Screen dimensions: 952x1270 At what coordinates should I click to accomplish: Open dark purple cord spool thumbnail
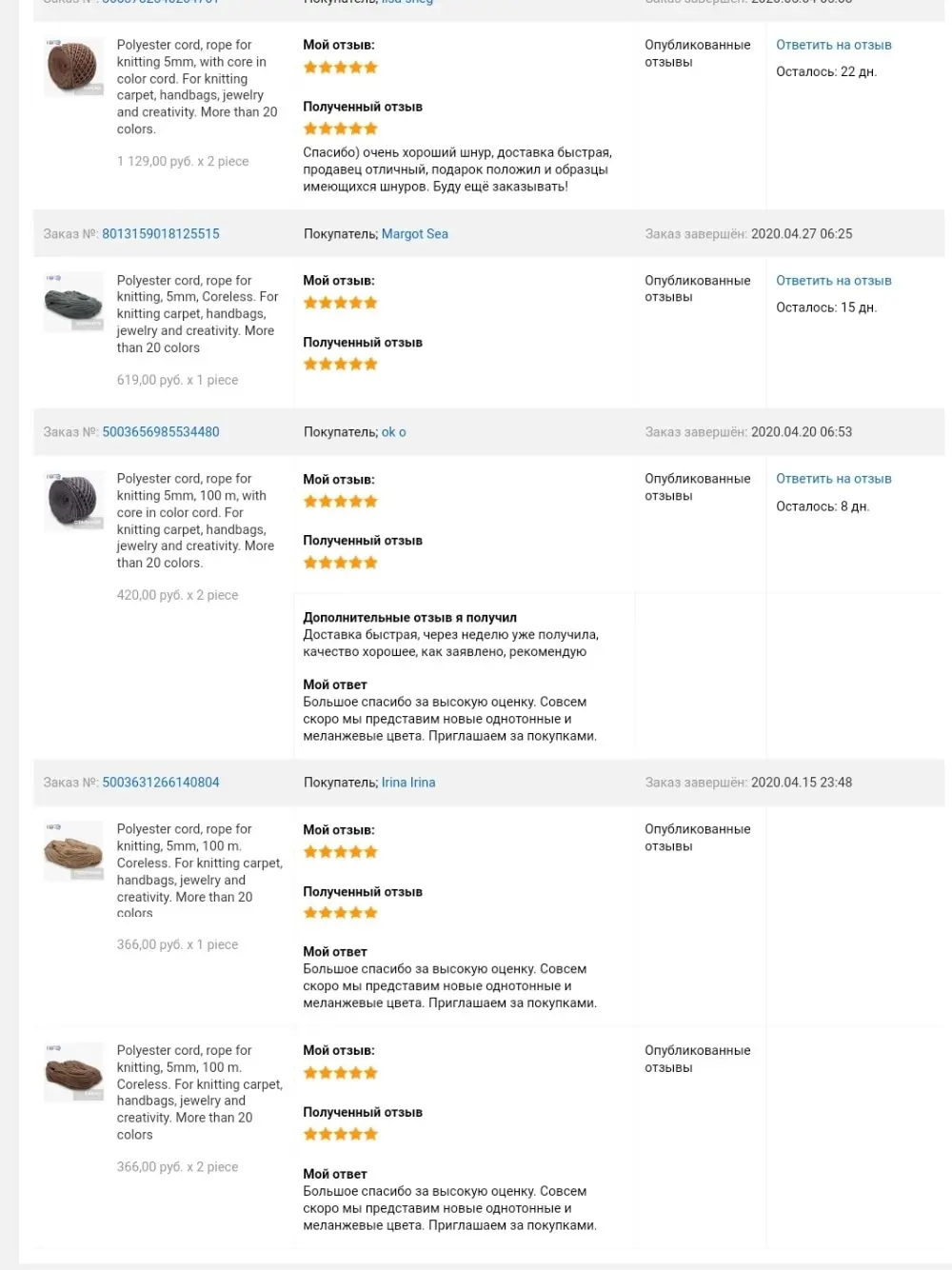pos(73,501)
